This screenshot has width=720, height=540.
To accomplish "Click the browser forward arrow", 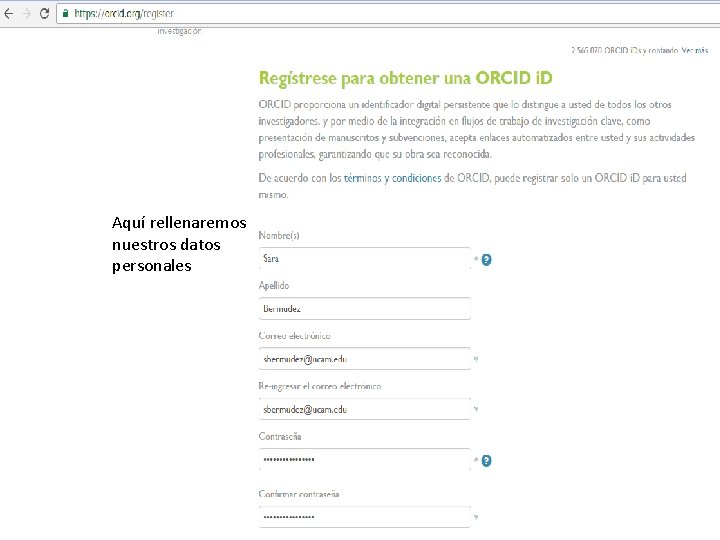I will coord(27,14).
